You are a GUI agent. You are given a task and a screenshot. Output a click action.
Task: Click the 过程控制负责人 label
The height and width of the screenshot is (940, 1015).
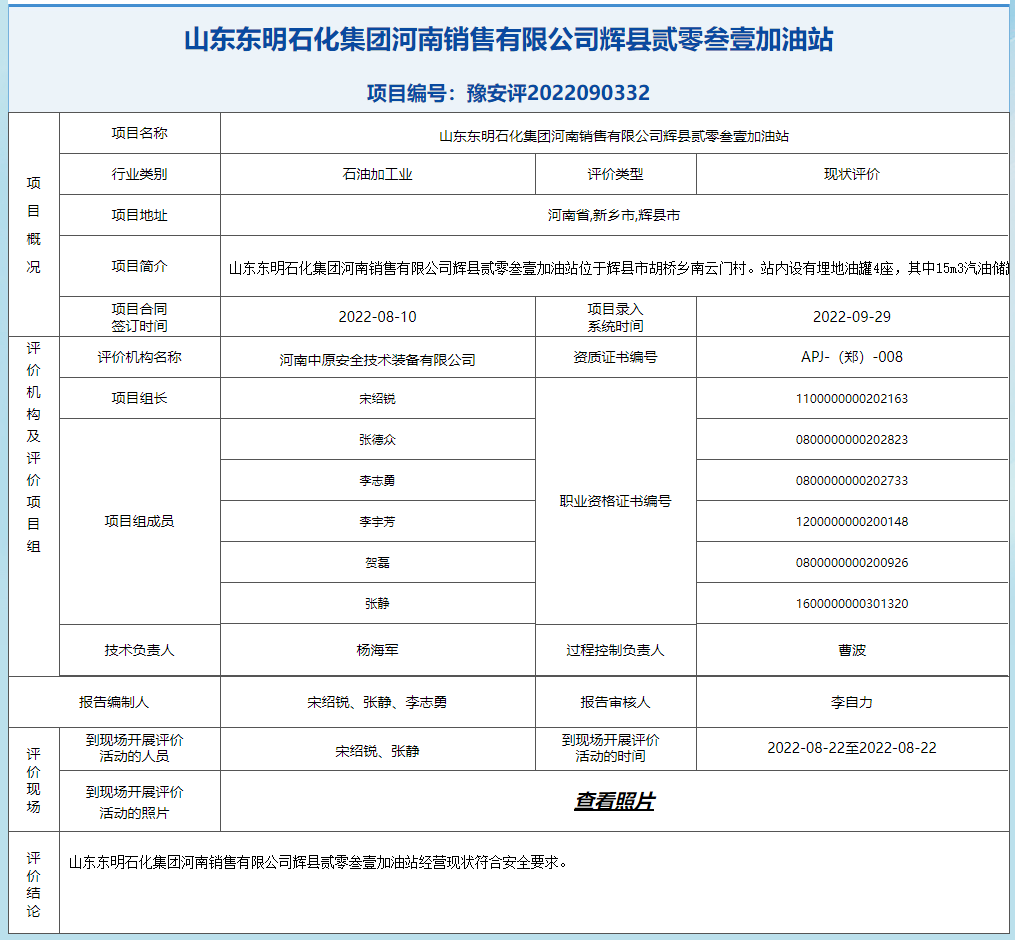click(x=616, y=650)
